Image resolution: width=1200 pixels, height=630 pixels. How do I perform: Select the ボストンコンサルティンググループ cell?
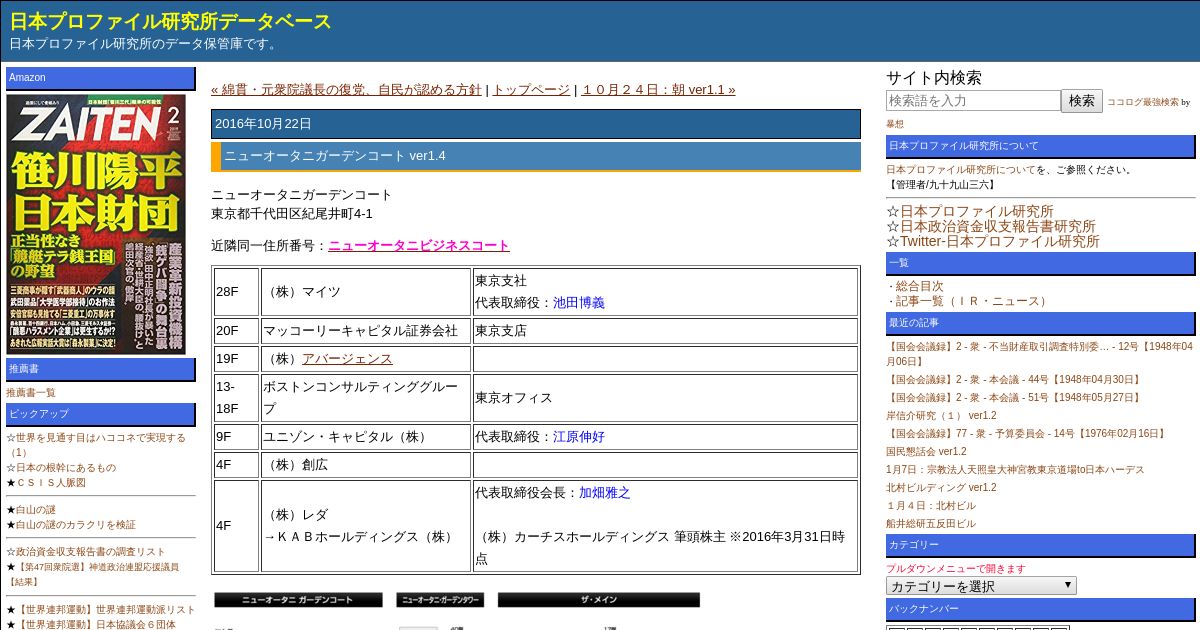[x=366, y=398]
